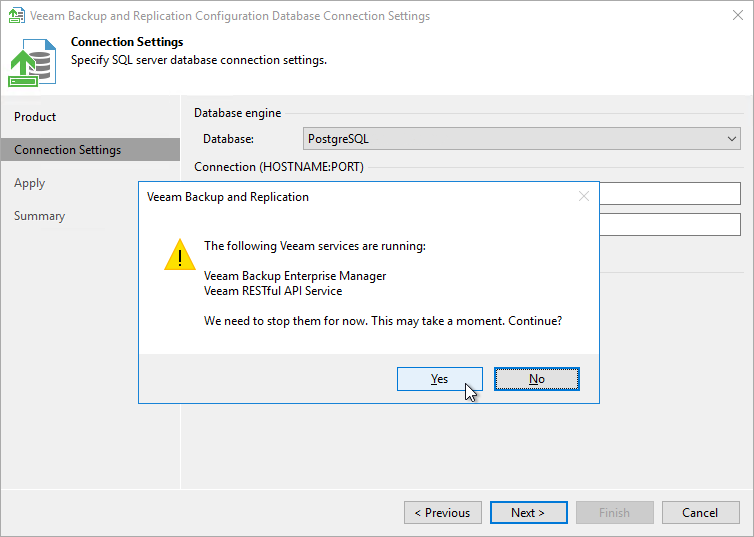Open the Database engine PostgreSQL dropdown
754x537 pixels.
coord(521,139)
